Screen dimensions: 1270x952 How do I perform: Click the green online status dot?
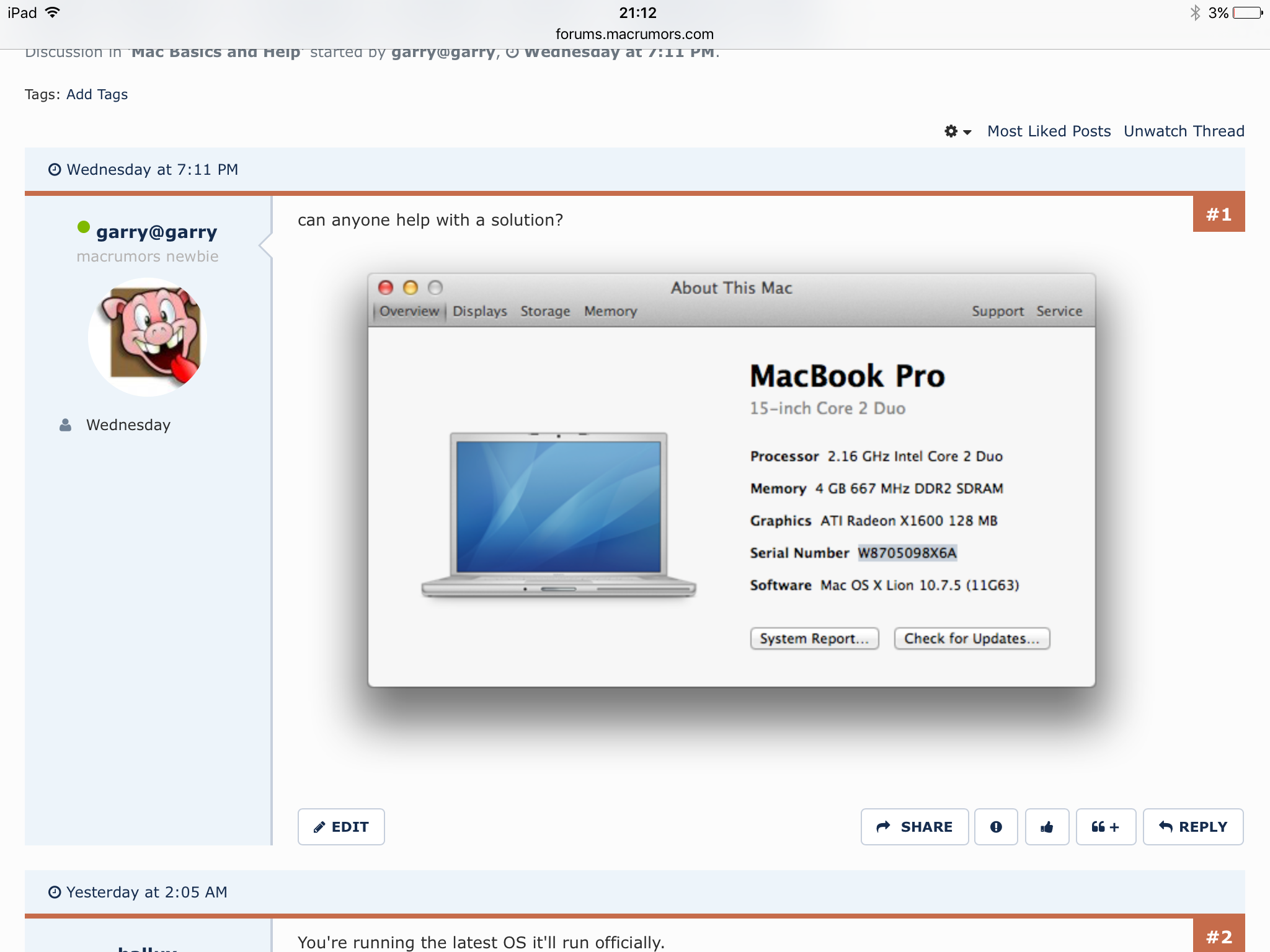pos(84,227)
